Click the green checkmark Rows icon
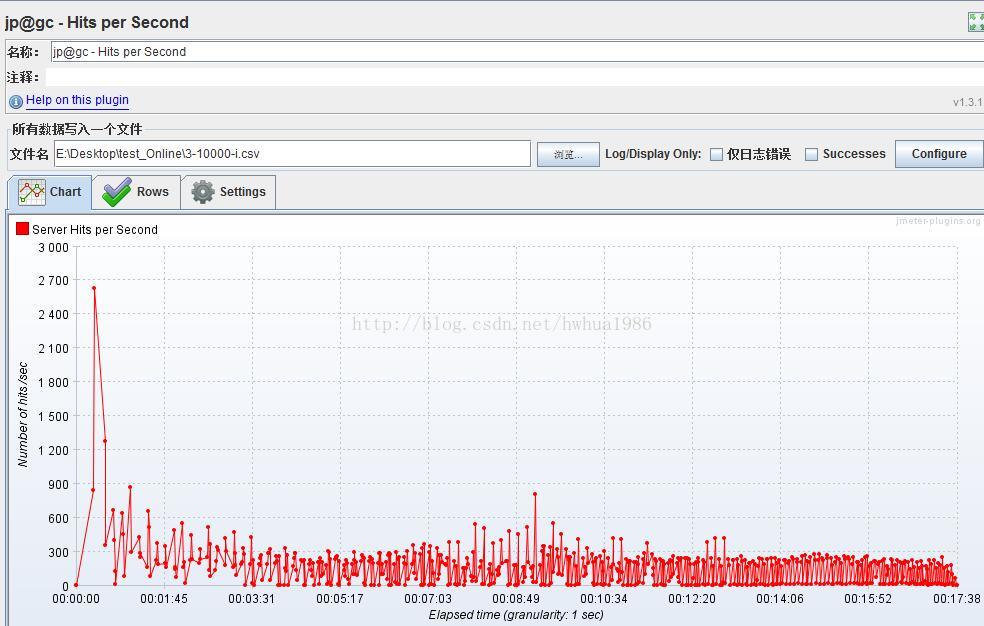Viewport: 984px width, 626px height. pyautogui.click(x=117, y=192)
